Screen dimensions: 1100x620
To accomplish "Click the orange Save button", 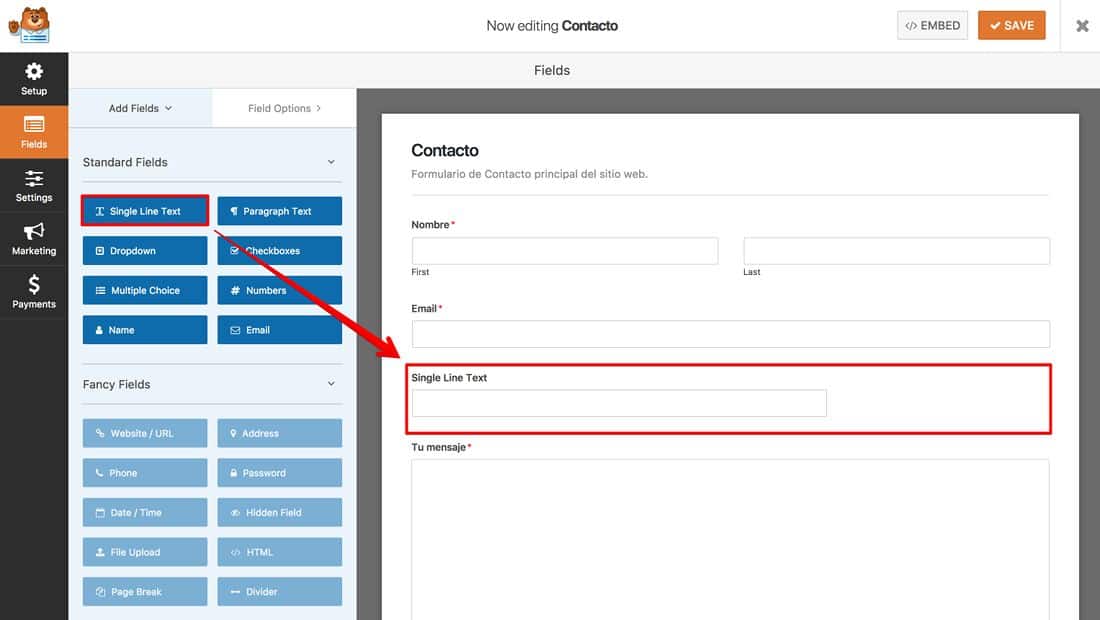I will coord(1011,26).
